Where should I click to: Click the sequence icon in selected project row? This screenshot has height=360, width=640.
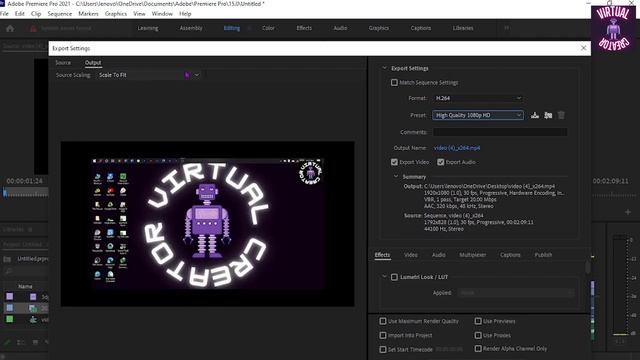coord(33,308)
